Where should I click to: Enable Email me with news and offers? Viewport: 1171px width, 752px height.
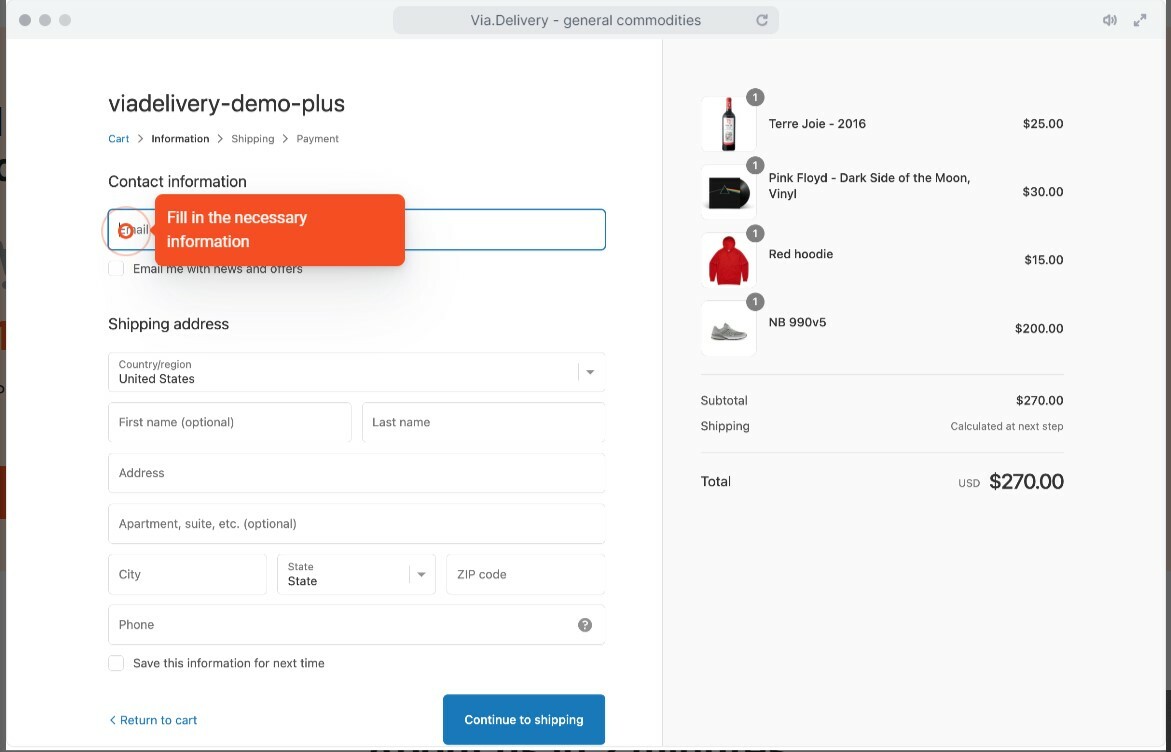pyautogui.click(x=116, y=269)
